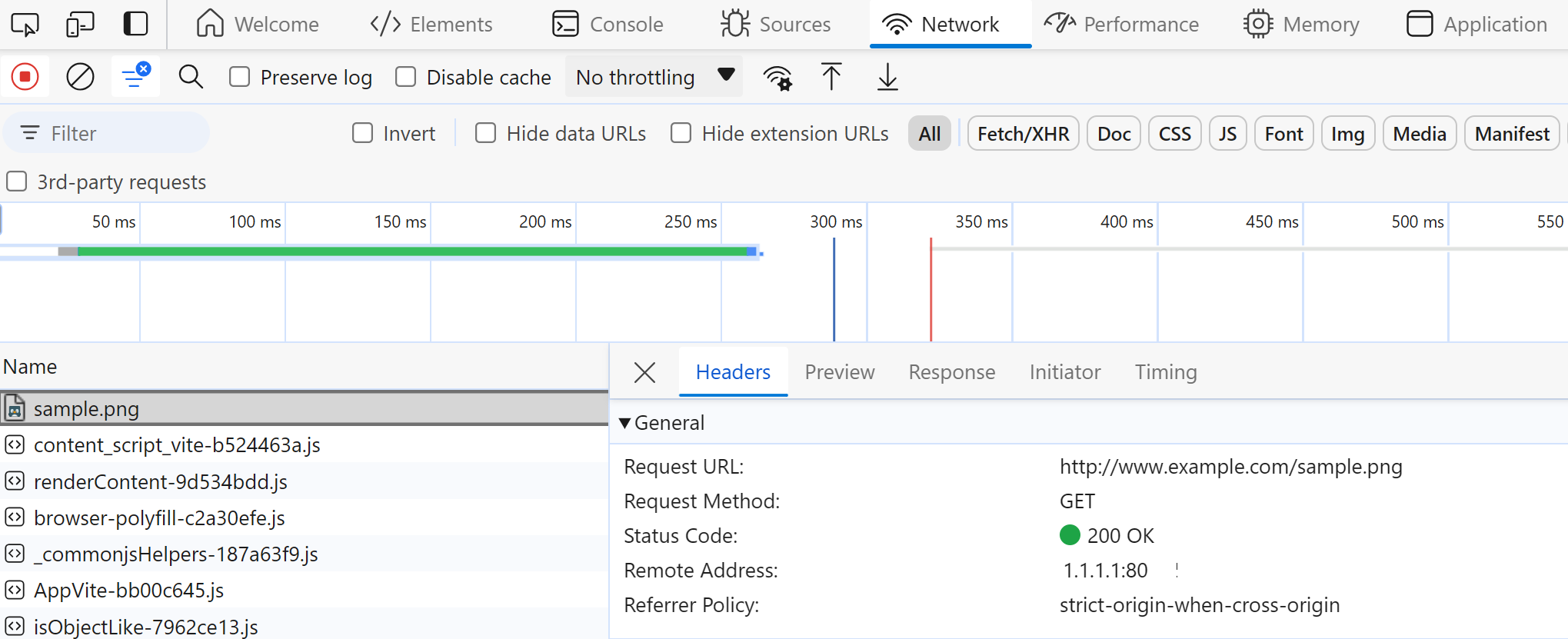This screenshot has height=639, width=1568.
Task: Click the browser-polyfill script icon
Action: pyautogui.click(x=15, y=518)
